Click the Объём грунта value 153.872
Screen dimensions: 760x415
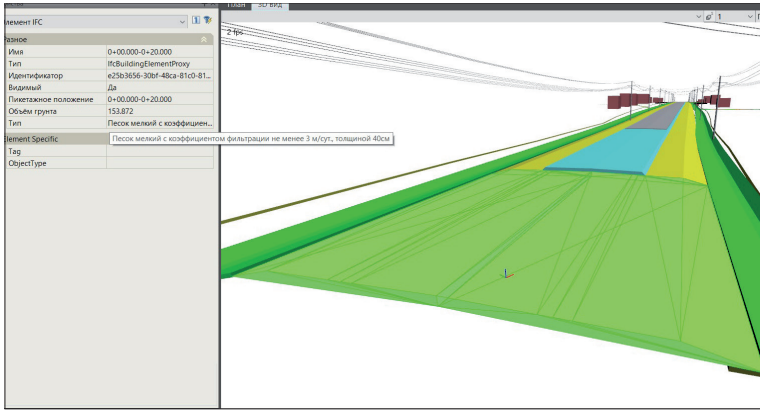pos(160,111)
